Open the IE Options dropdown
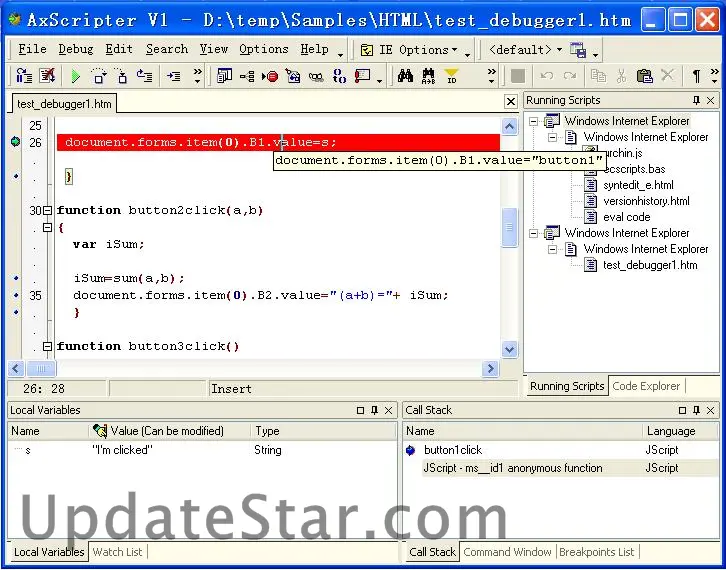The width and height of the screenshot is (726, 570). pos(409,50)
